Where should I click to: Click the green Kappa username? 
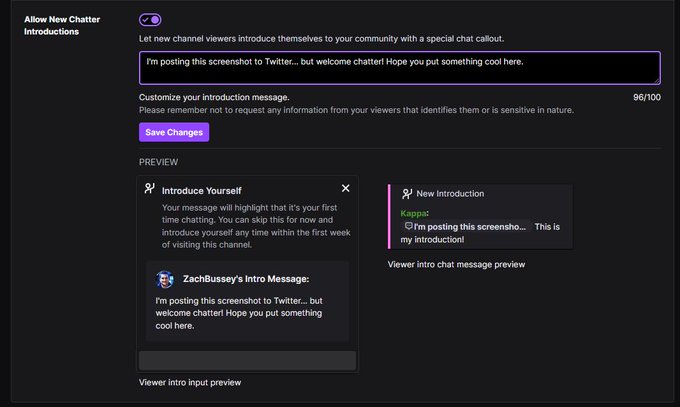click(413, 213)
